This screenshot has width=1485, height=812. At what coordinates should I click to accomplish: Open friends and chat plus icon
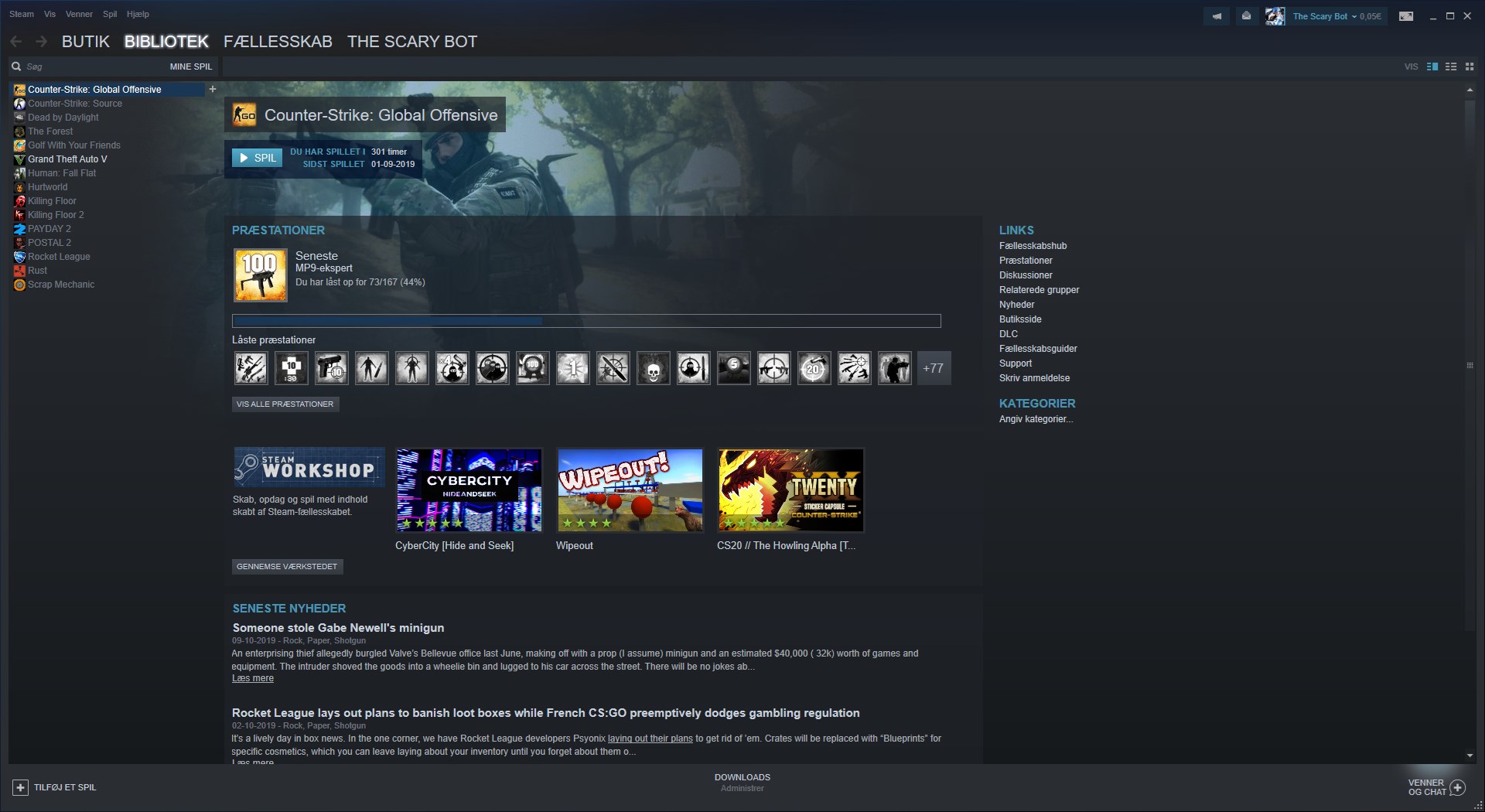pos(1458,787)
